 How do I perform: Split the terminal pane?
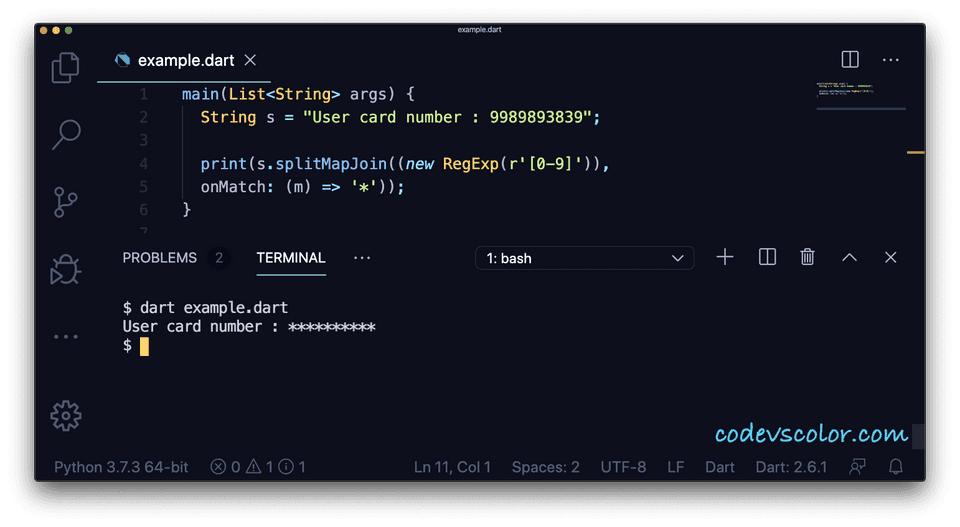click(x=767, y=258)
